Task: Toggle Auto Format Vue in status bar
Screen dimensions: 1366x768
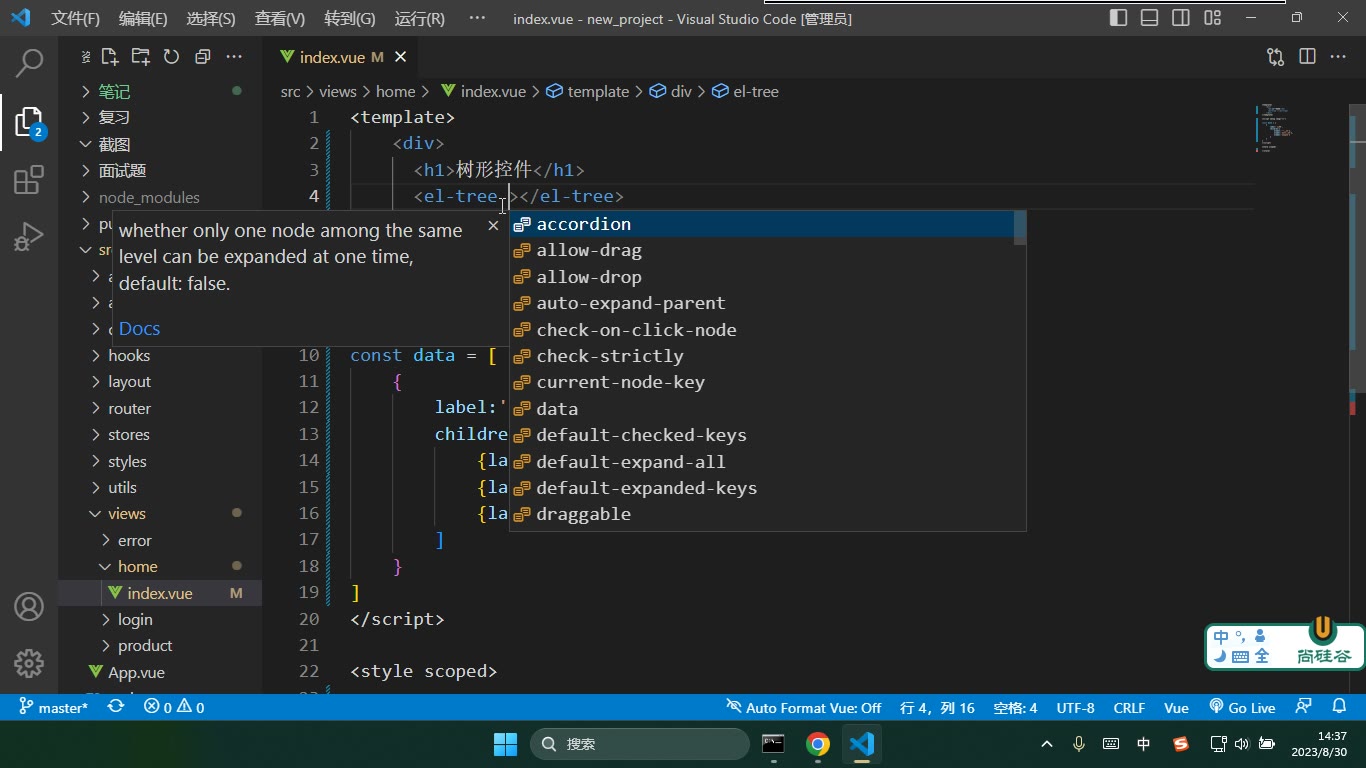Action: pyautogui.click(x=804, y=707)
